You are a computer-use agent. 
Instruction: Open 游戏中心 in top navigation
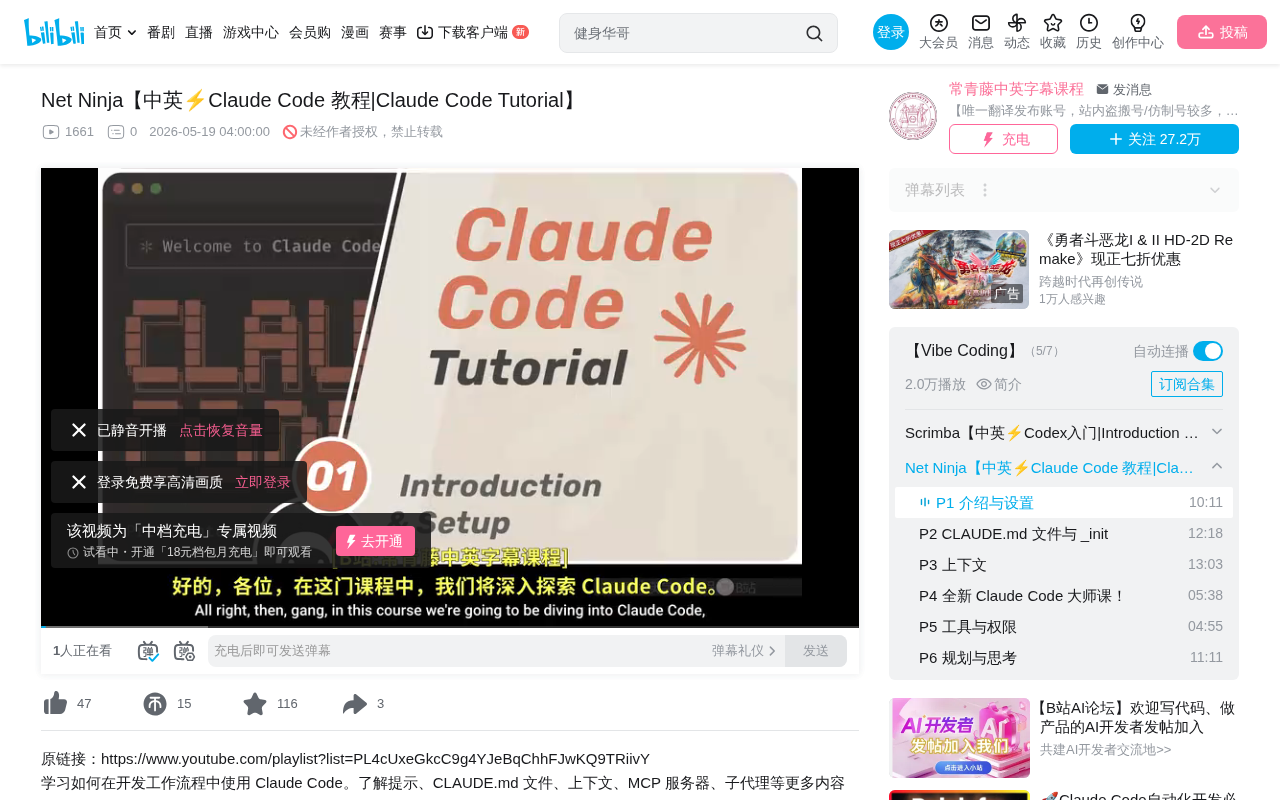point(251,32)
